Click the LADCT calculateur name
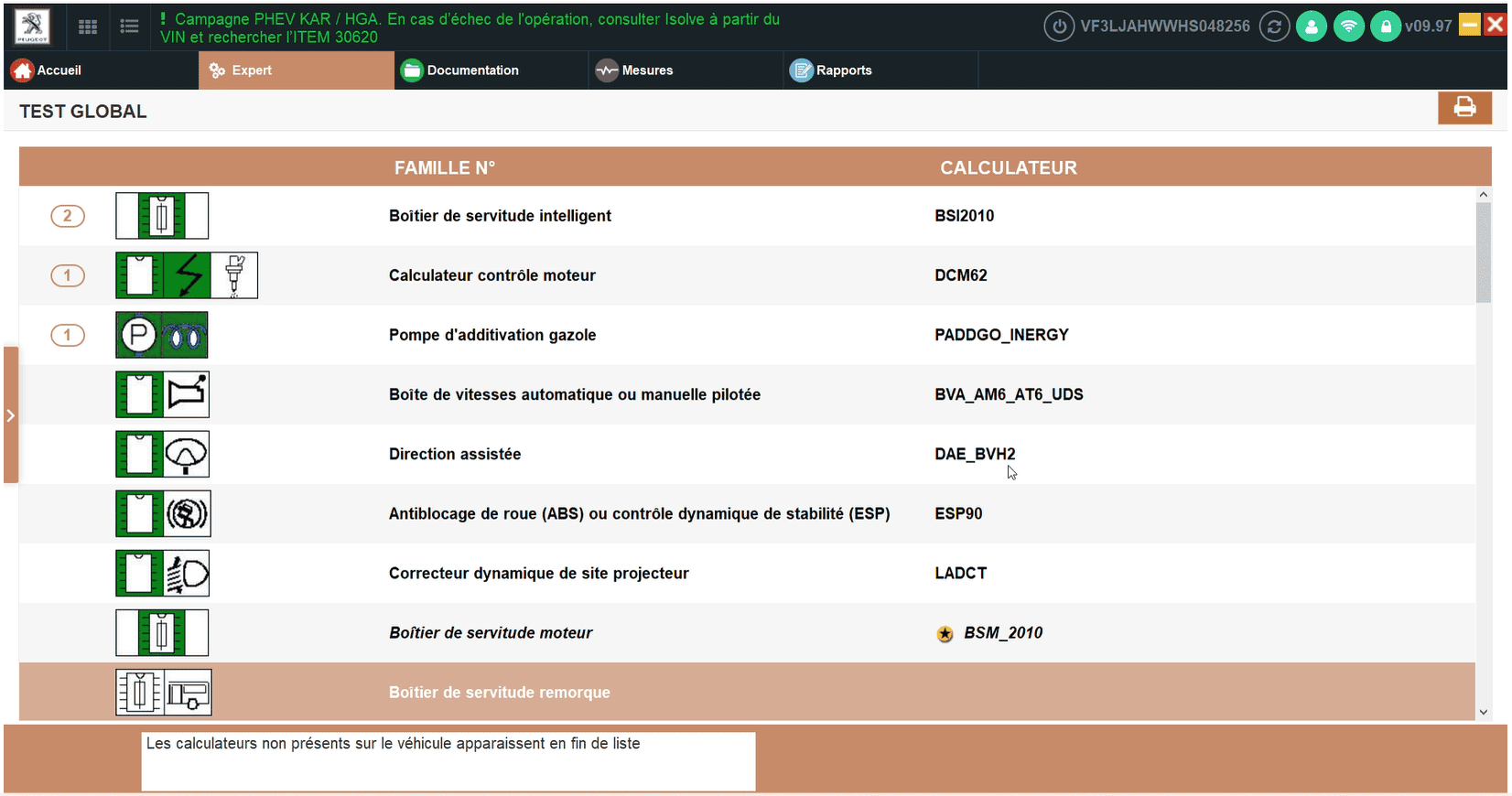The image size is (1512, 796). point(961,573)
